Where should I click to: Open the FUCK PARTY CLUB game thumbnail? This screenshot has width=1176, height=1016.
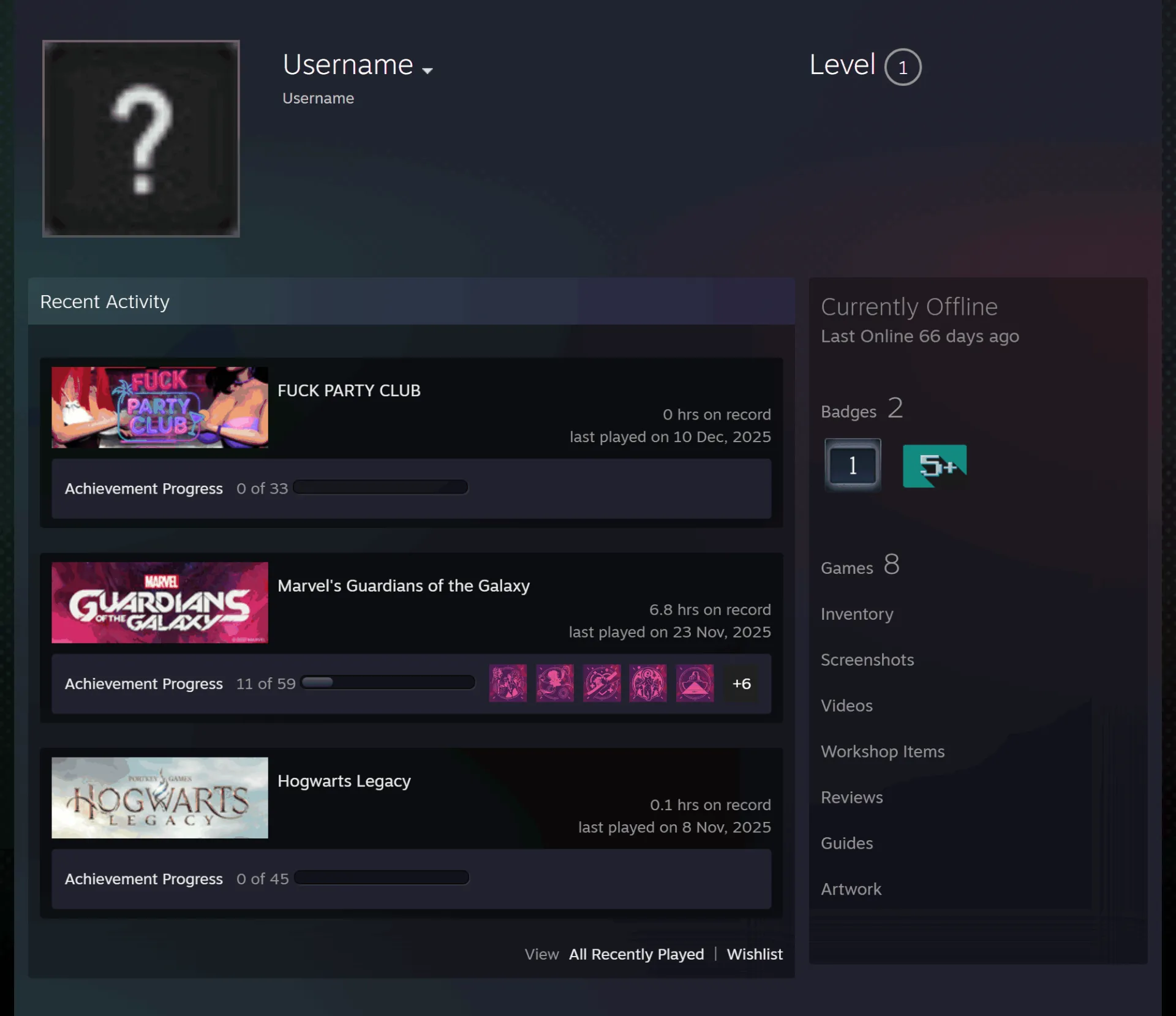point(160,407)
